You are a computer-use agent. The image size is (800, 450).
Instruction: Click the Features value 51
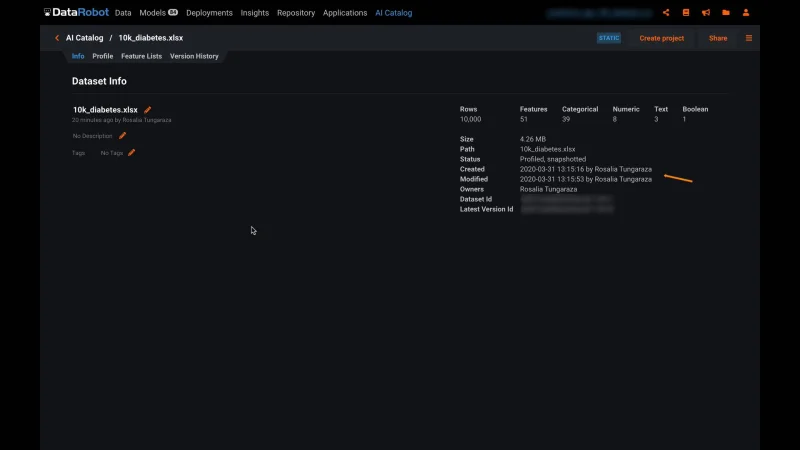(523, 119)
